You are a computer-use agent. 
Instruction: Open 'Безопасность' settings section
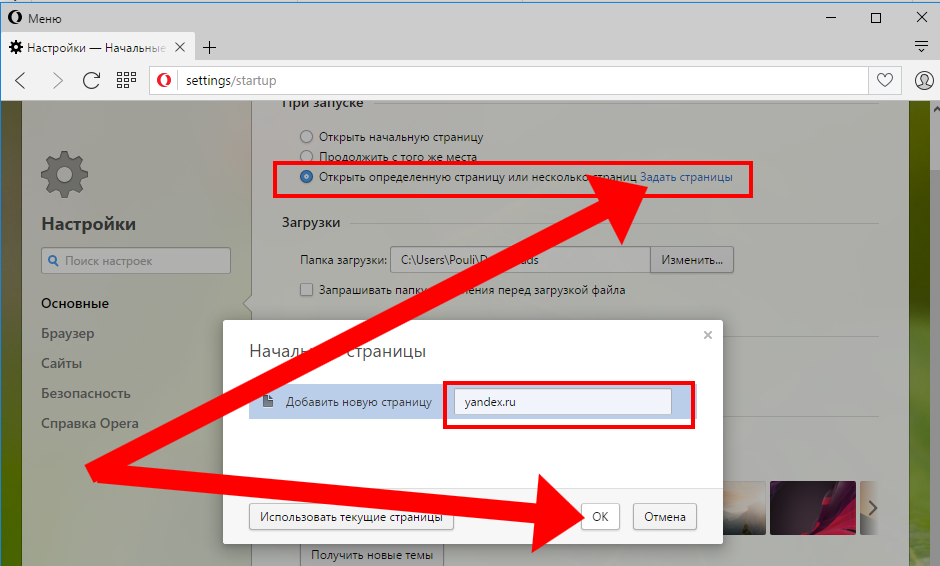[x=86, y=393]
